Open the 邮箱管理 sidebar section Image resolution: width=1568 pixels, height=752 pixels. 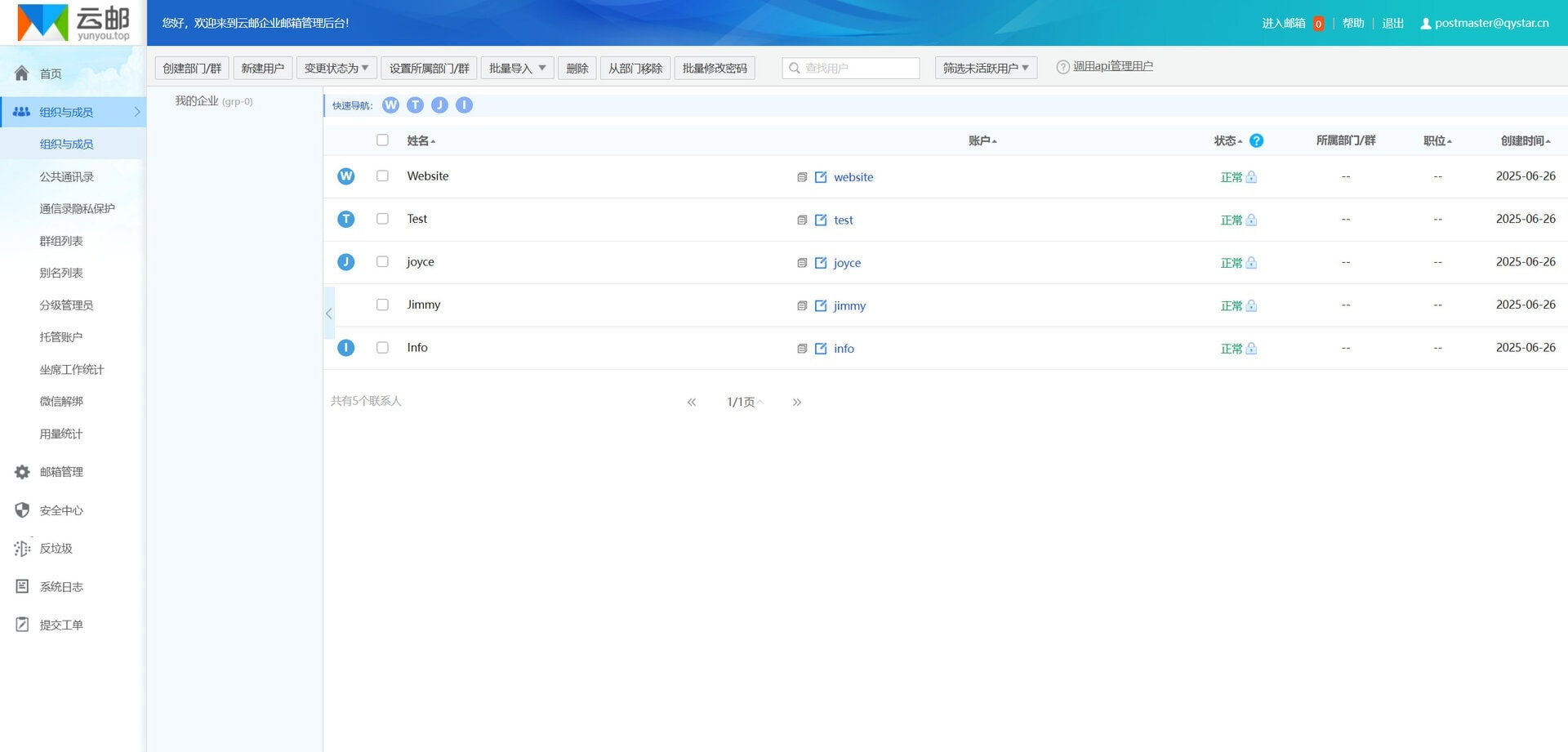coord(61,472)
